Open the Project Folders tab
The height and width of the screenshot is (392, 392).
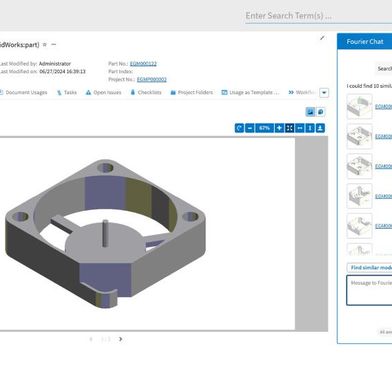point(192,92)
